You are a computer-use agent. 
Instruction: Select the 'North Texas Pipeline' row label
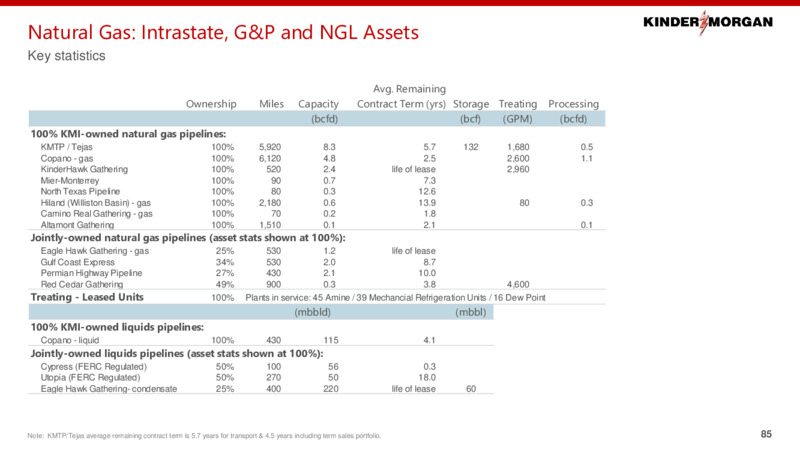pyautogui.click(x=80, y=191)
